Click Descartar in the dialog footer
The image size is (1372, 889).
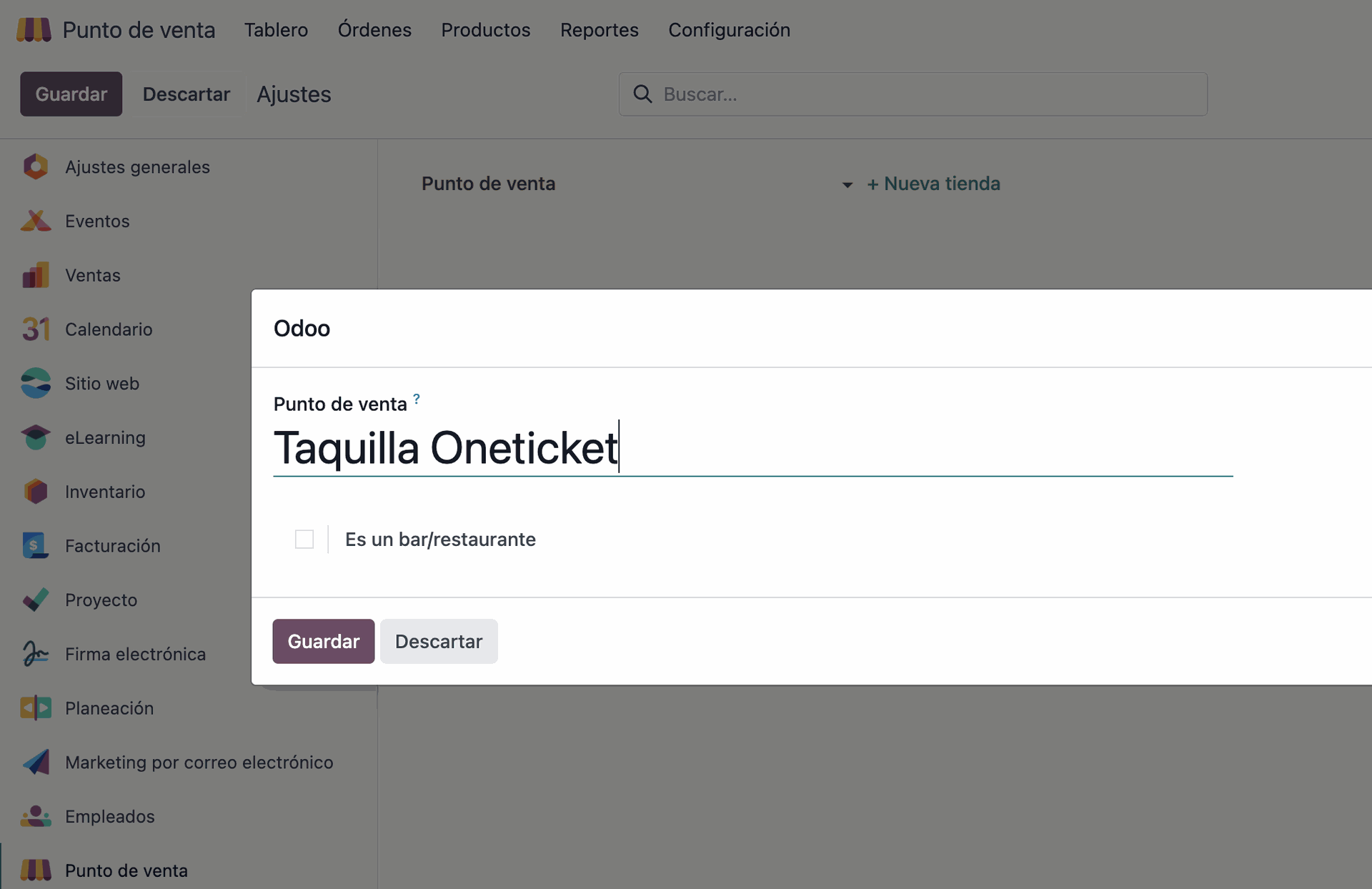coord(439,641)
